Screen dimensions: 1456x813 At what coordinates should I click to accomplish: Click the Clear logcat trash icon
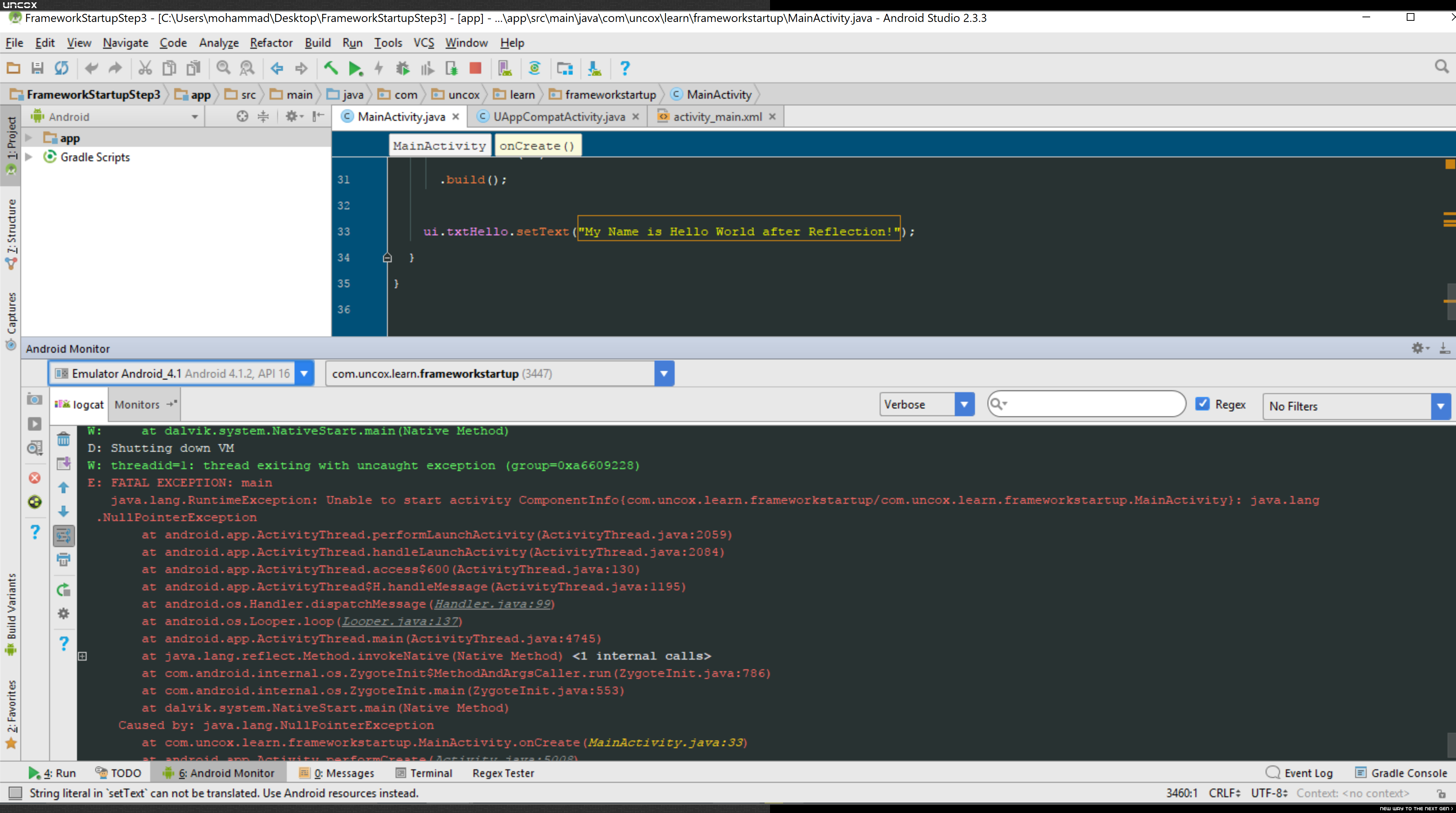coord(64,439)
